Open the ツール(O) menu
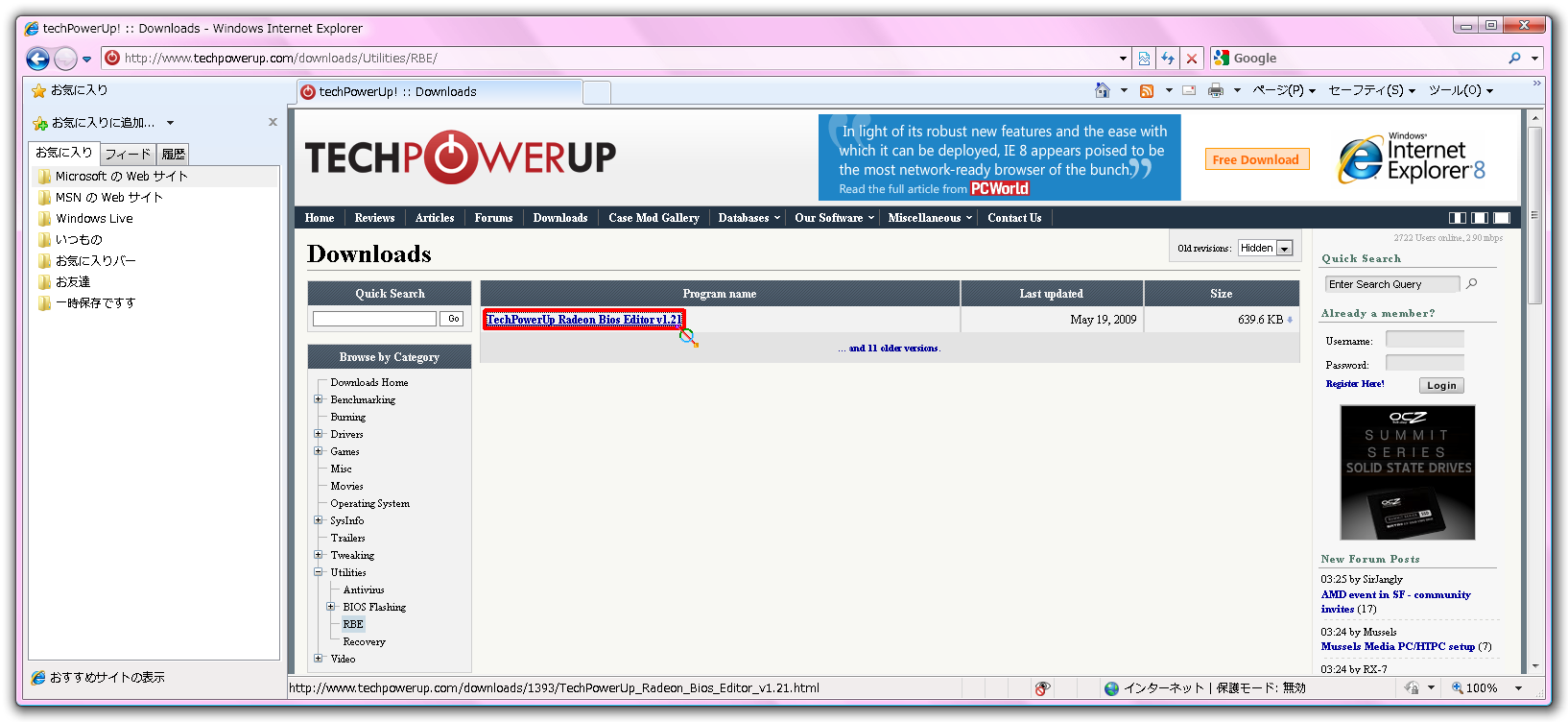Screen dimensions: 1568x722 point(1461,90)
